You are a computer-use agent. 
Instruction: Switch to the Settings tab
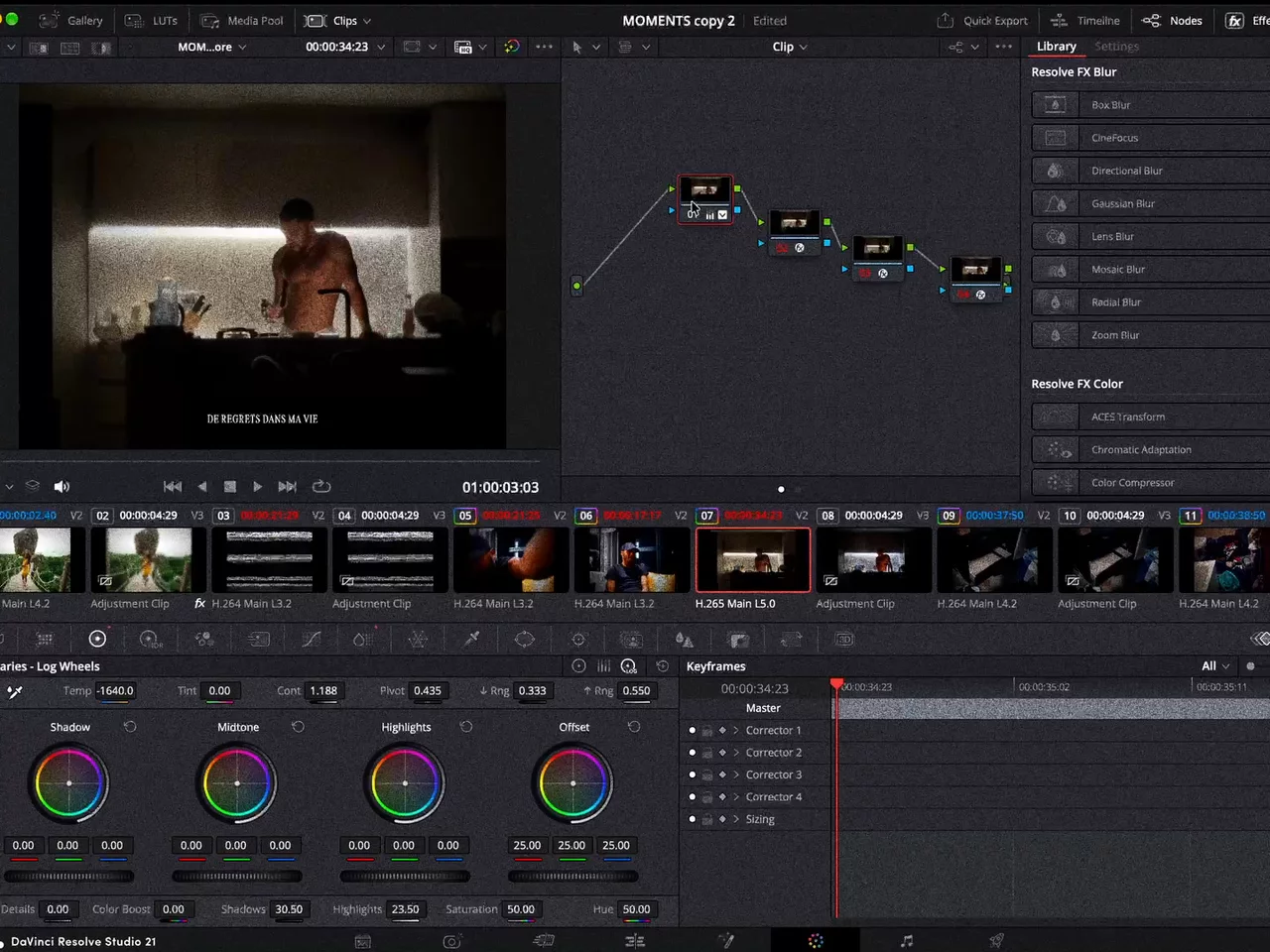coord(1116,47)
